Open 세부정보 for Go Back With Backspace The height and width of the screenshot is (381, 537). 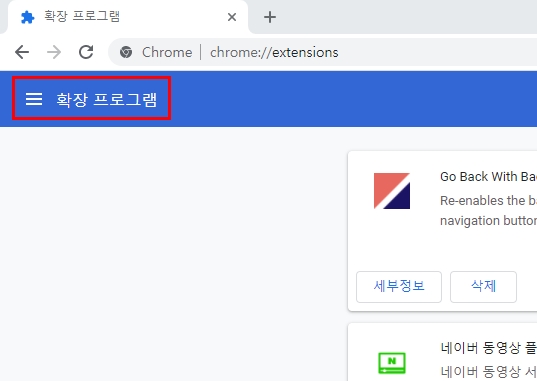click(x=399, y=286)
